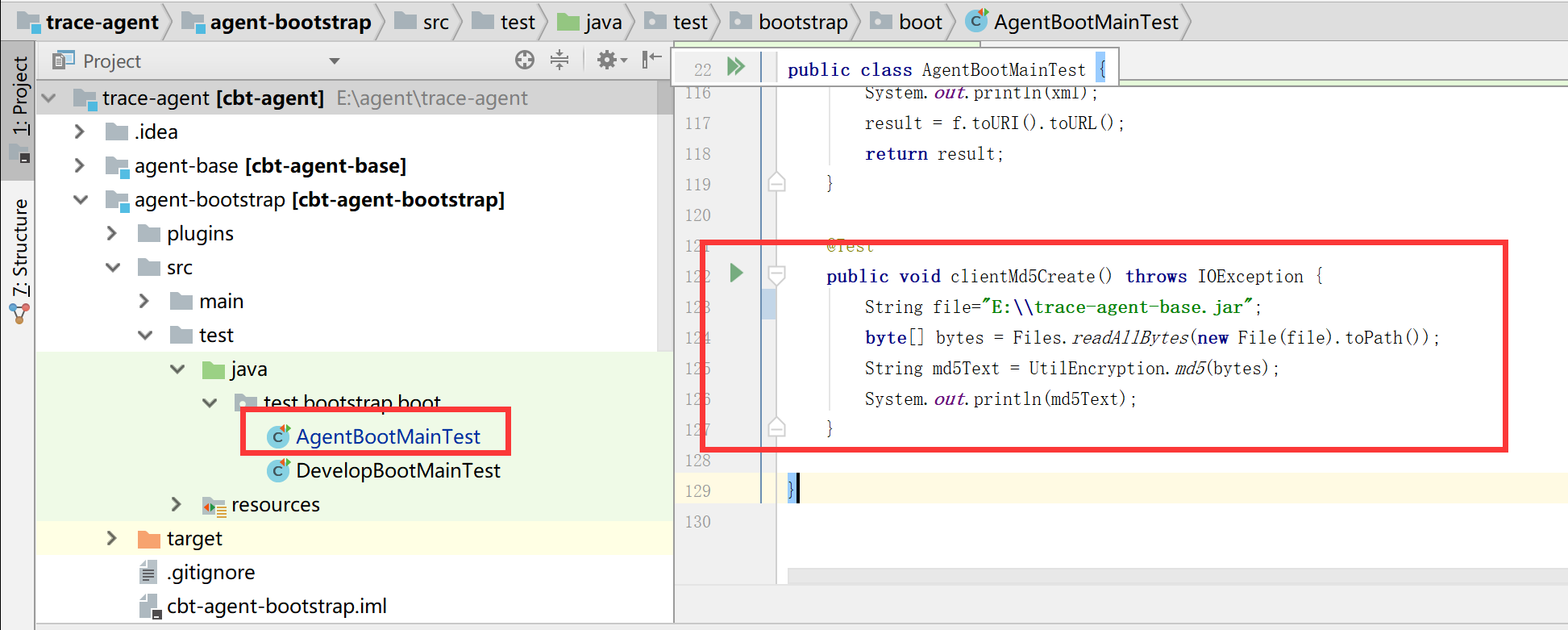
Task: Click the E:\agent\trace-agent path label
Action: tap(432, 98)
